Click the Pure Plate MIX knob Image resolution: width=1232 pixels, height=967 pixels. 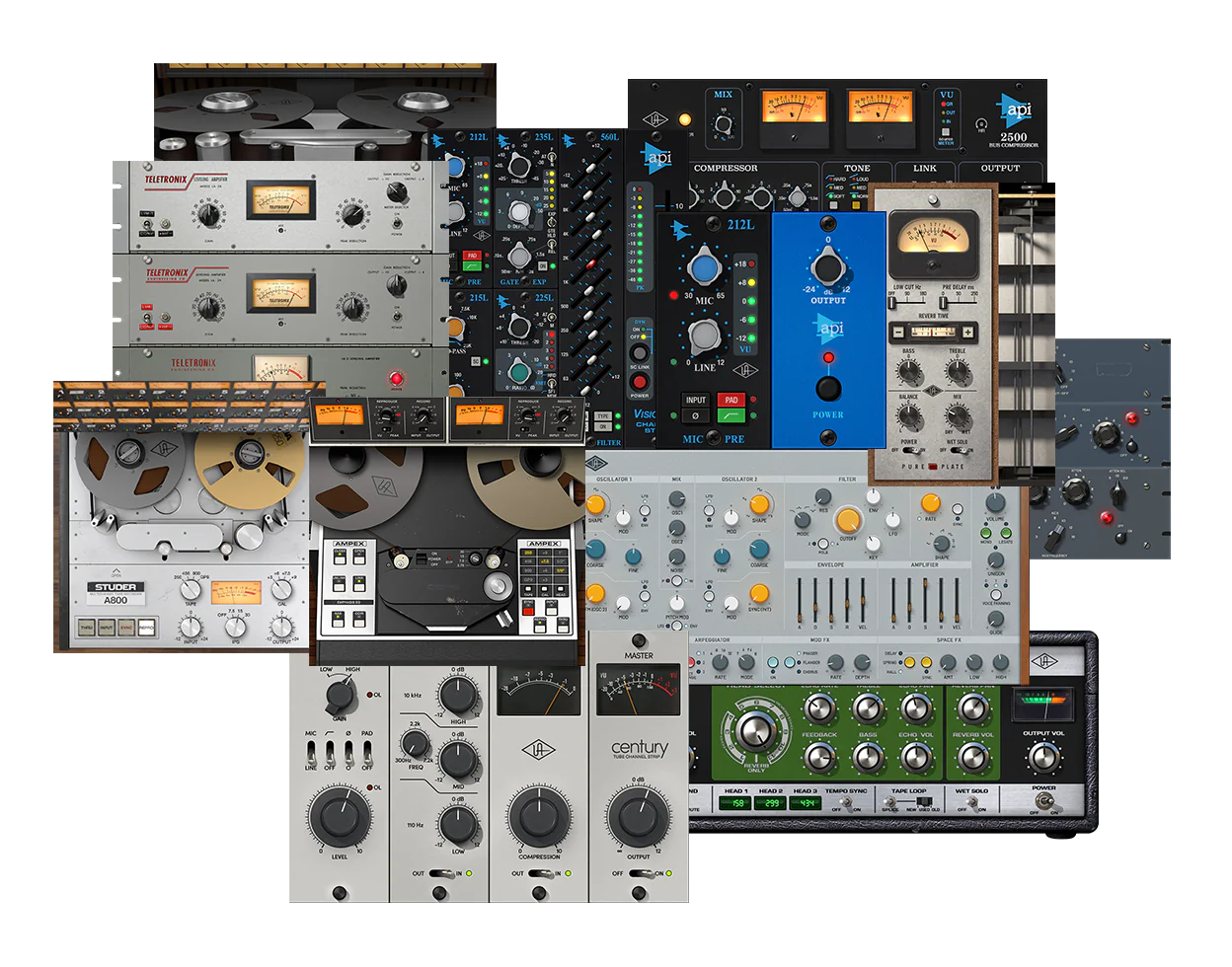[958, 416]
